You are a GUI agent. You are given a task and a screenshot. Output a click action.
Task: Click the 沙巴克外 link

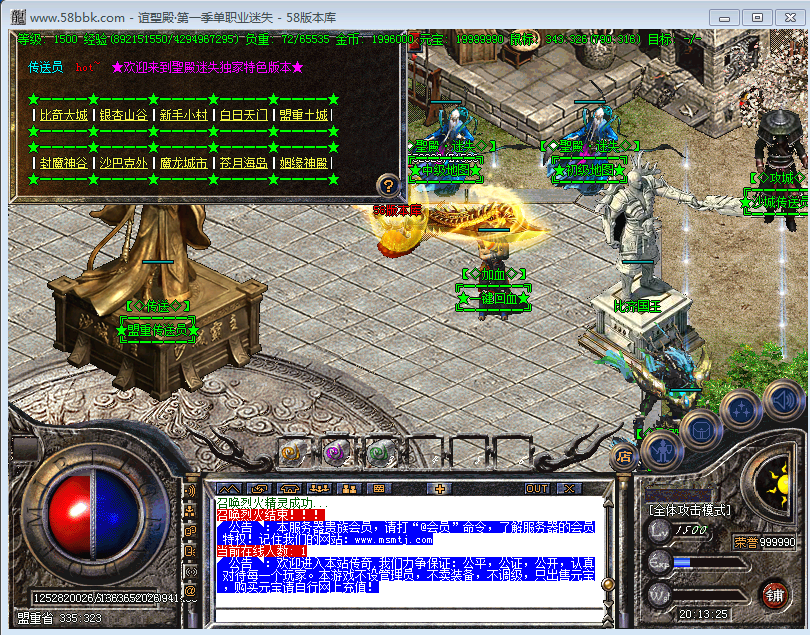pyautogui.click(x=123, y=163)
